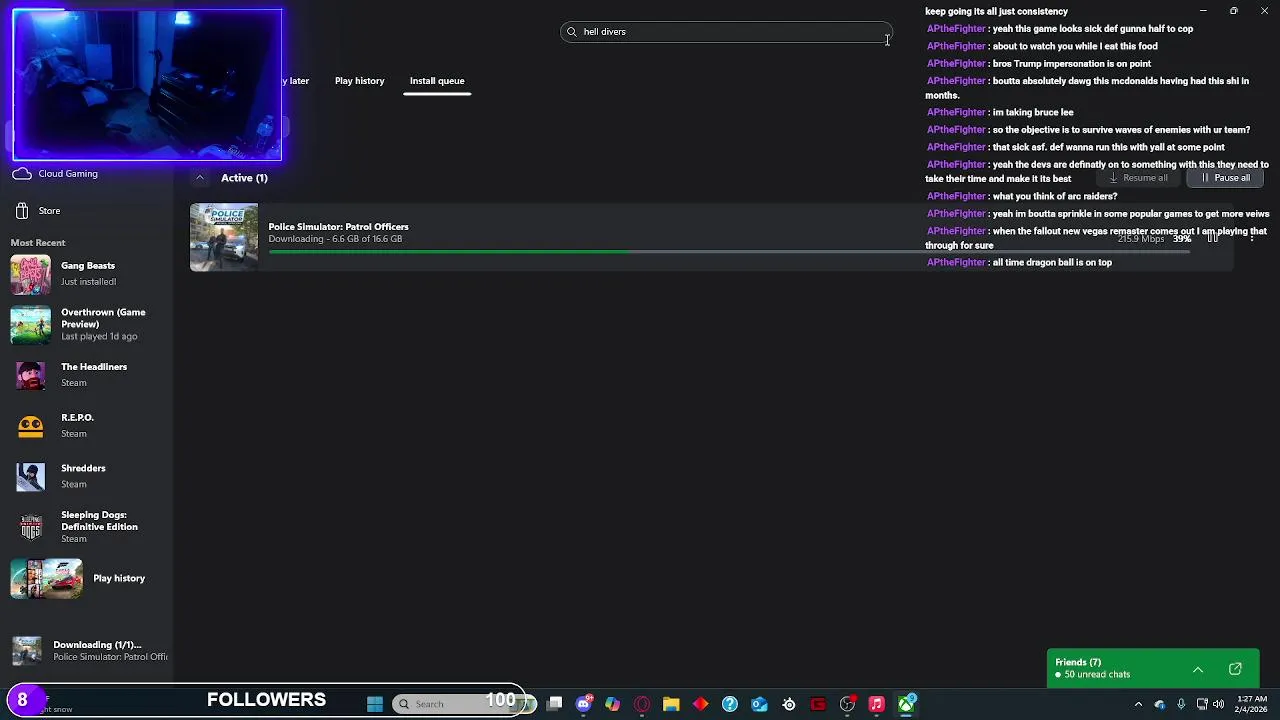
Task: Click the Gang Beasts game icon
Action: (30, 274)
